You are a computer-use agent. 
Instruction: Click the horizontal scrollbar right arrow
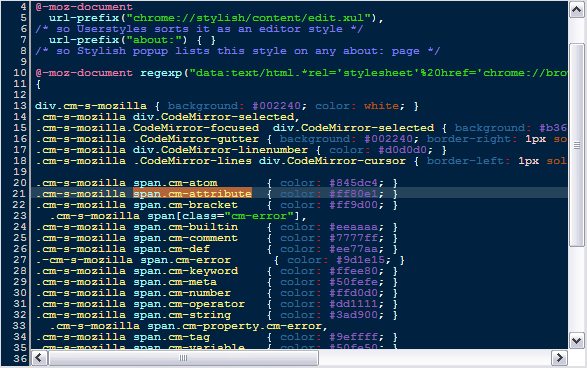tap(559, 358)
